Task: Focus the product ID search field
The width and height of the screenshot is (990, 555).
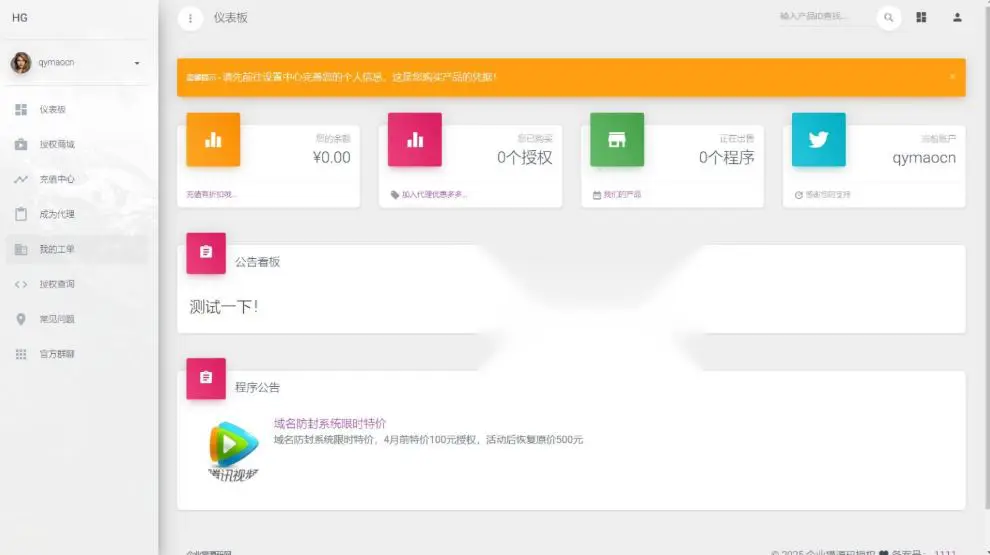Action: [823, 16]
